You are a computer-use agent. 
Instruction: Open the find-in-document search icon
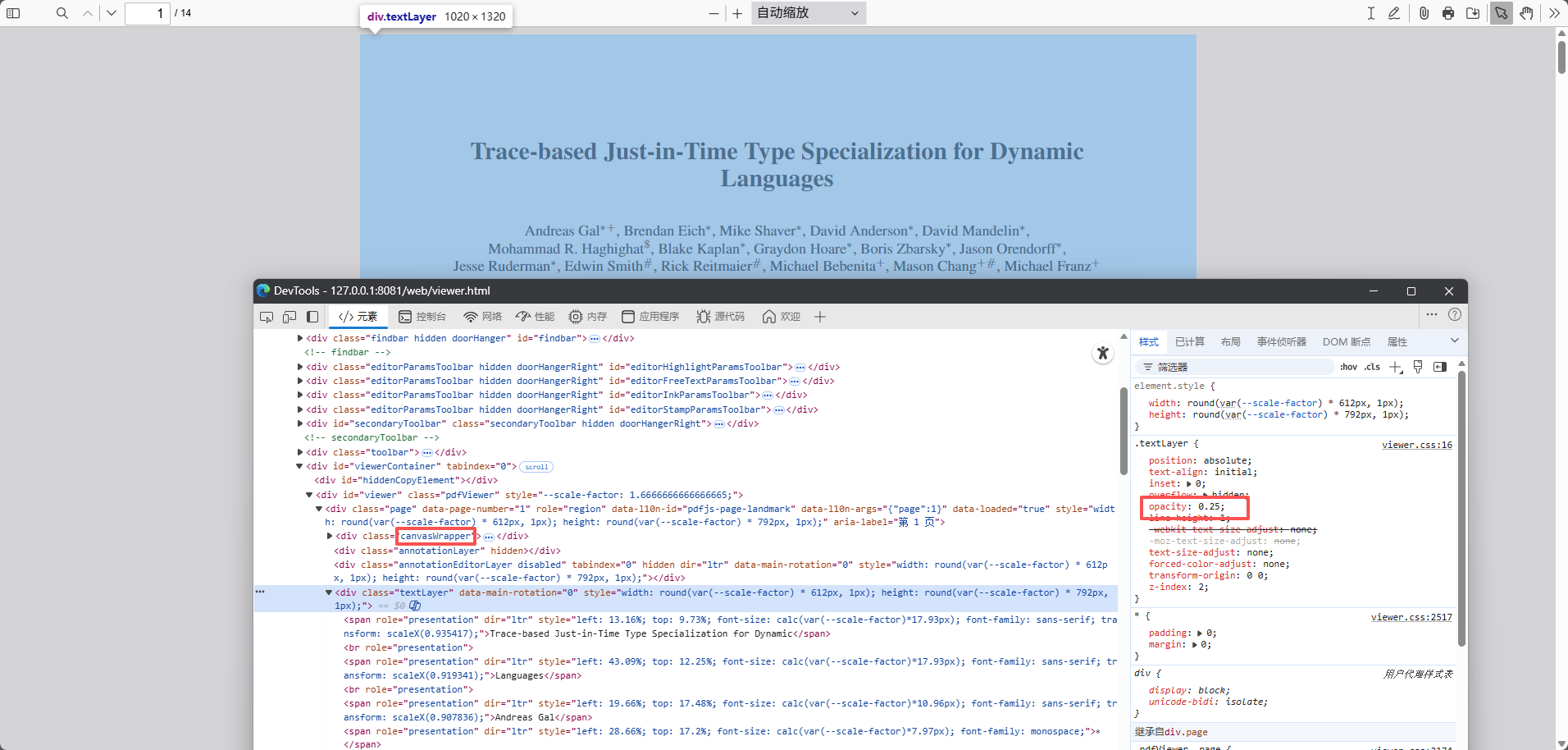[x=62, y=13]
